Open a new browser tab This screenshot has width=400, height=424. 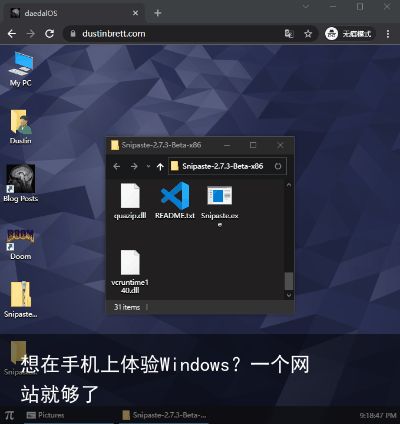point(158,13)
